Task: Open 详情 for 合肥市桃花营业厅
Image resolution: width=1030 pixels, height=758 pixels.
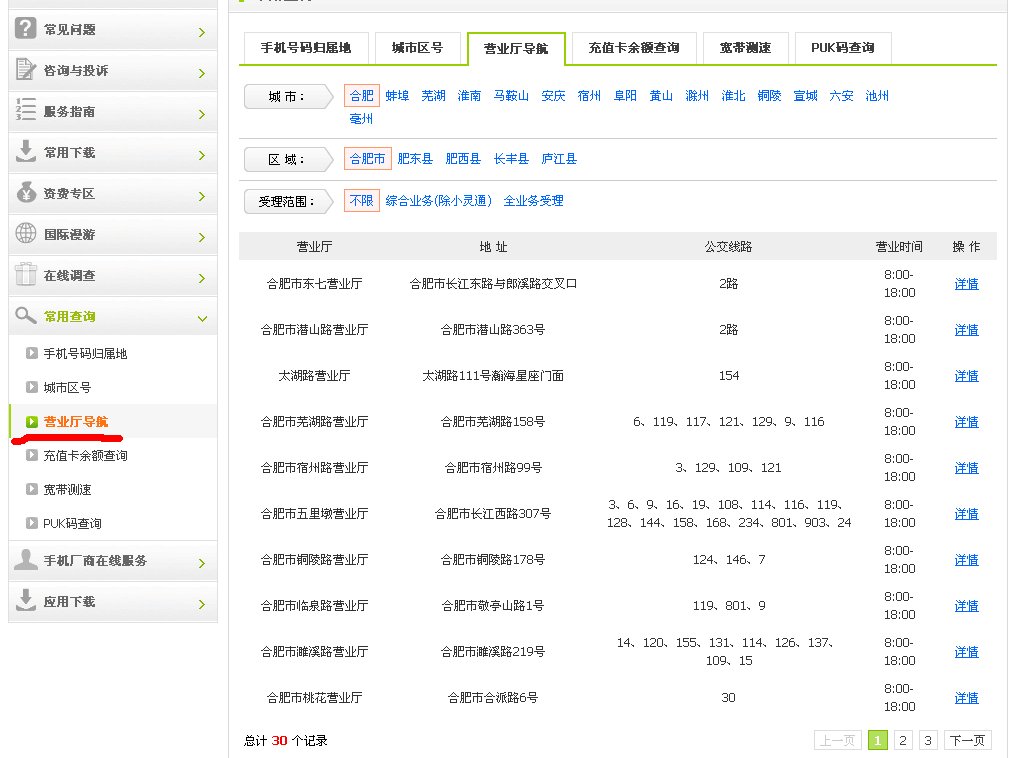Action: click(x=966, y=698)
